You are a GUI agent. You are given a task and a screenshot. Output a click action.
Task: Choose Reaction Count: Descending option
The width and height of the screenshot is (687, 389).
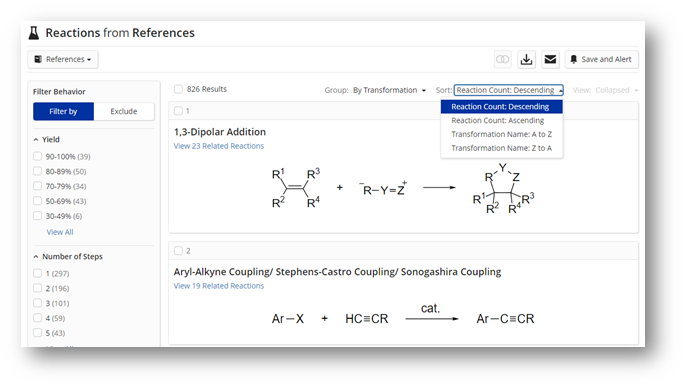pyautogui.click(x=502, y=106)
